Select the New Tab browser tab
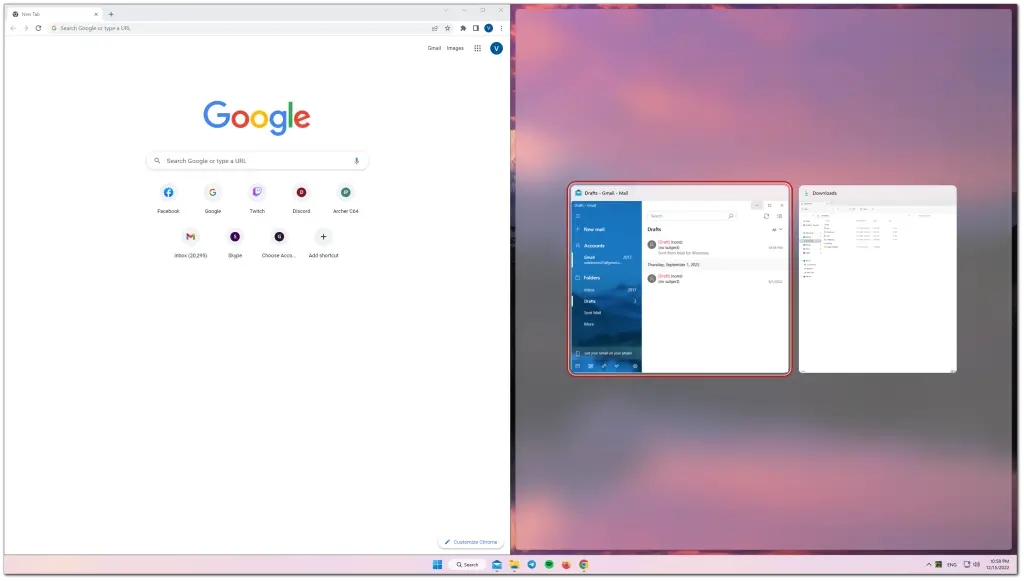 47,14
